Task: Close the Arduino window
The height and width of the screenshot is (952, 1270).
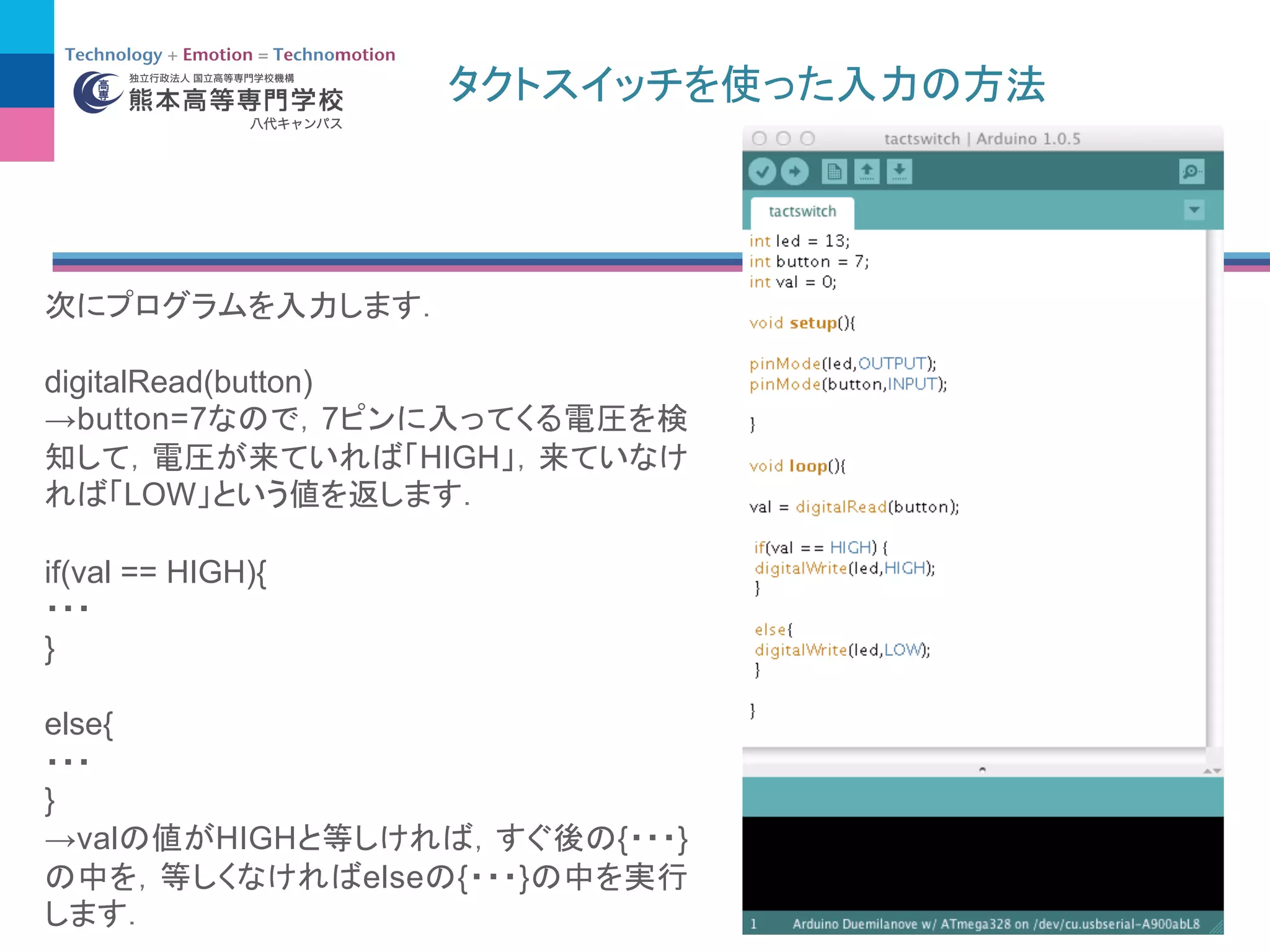Action: 759,138
